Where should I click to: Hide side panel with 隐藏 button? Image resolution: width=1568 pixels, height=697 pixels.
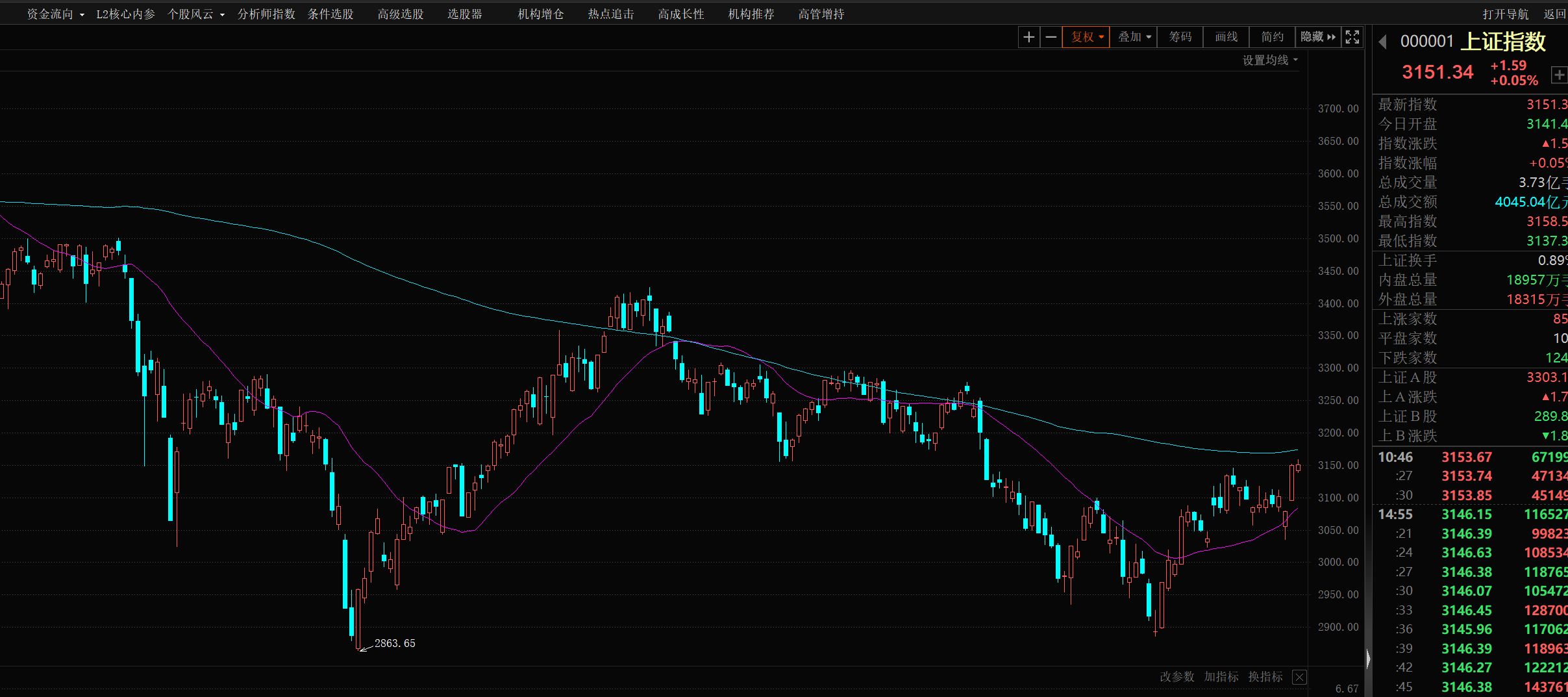[1317, 37]
